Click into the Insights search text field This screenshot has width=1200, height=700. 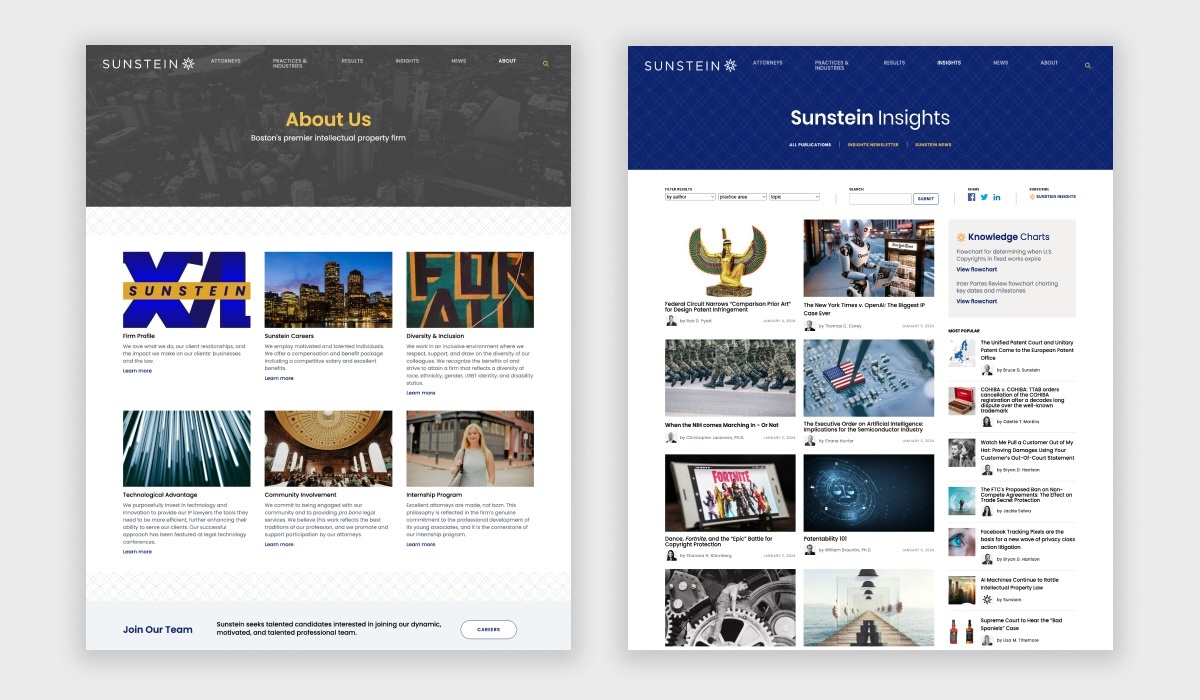click(x=880, y=199)
